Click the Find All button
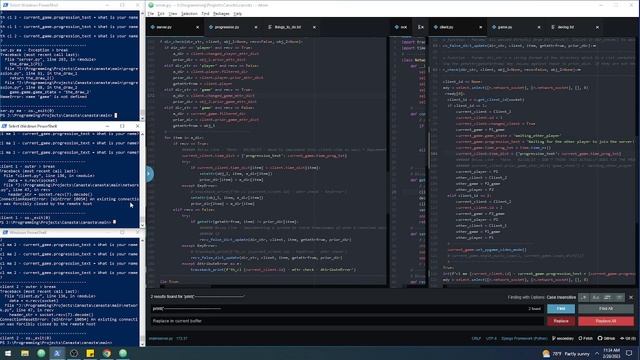640x360 pixels. pyautogui.click(x=606, y=309)
